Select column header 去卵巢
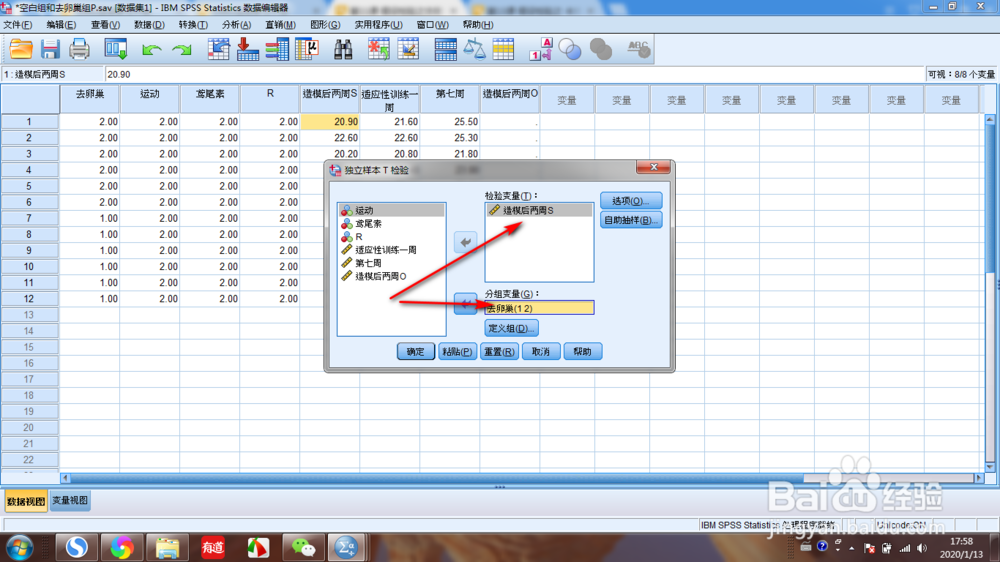Image resolution: width=1000 pixels, height=562 pixels. pos(90,99)
